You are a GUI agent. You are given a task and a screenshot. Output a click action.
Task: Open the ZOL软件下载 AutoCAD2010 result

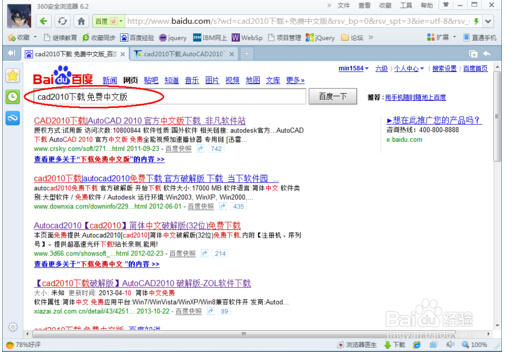tap(142, 283)
